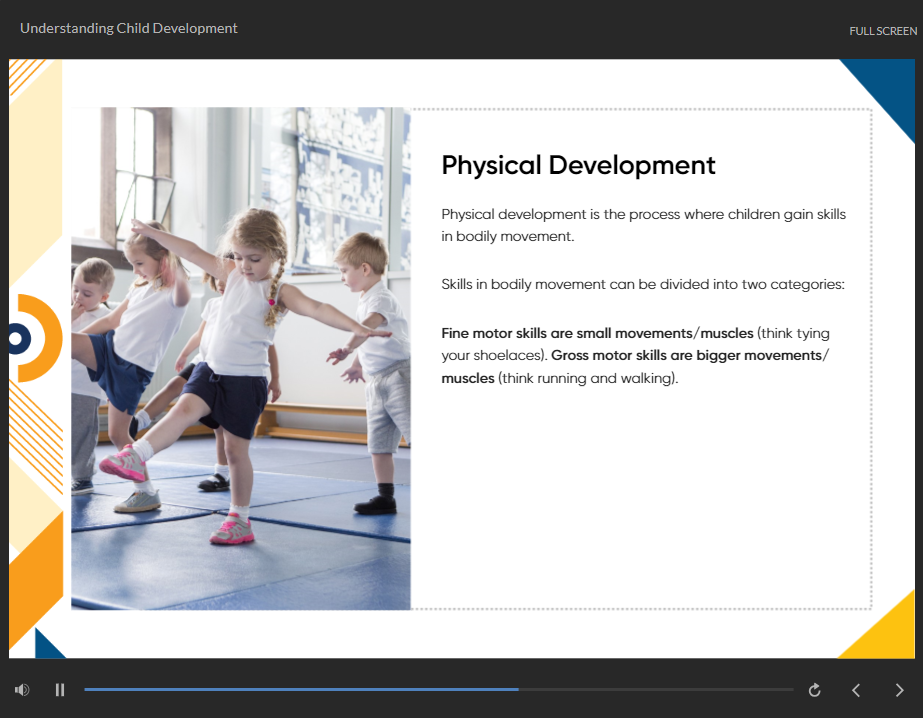
Task: Mute the course audio with the speaker icon
Action: click(22, 689)
